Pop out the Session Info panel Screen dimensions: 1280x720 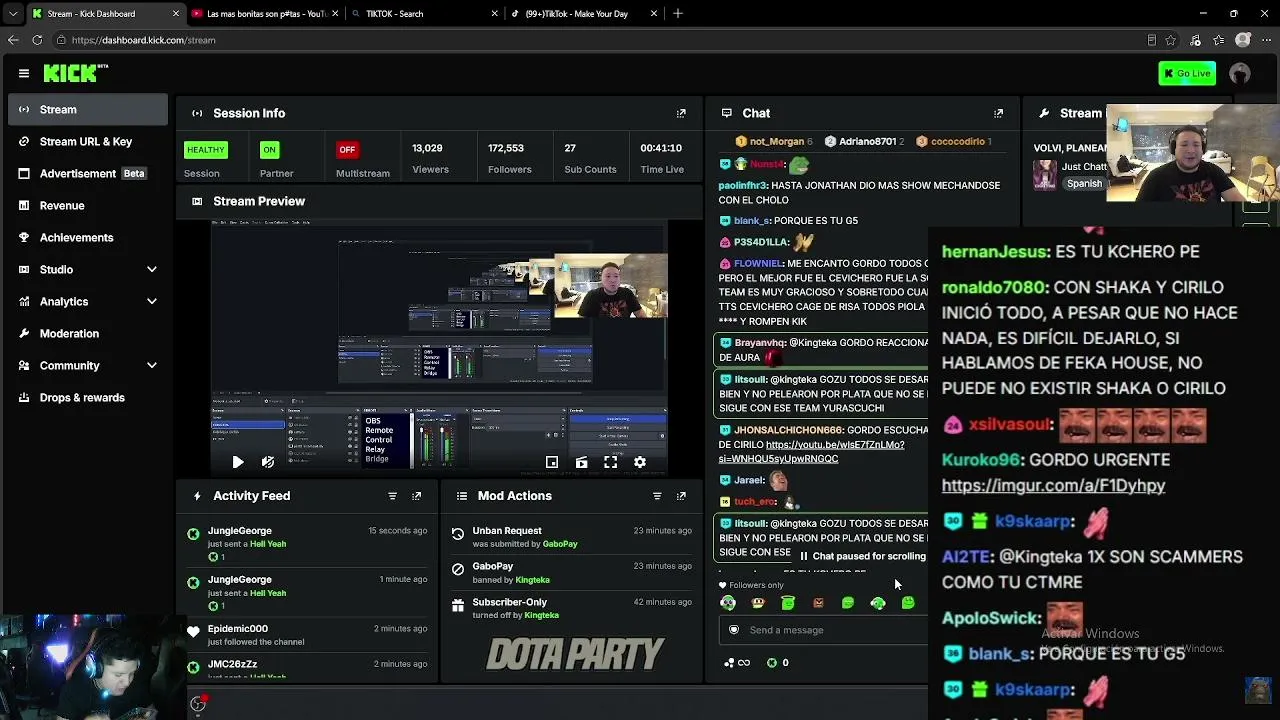coord(681,113)
